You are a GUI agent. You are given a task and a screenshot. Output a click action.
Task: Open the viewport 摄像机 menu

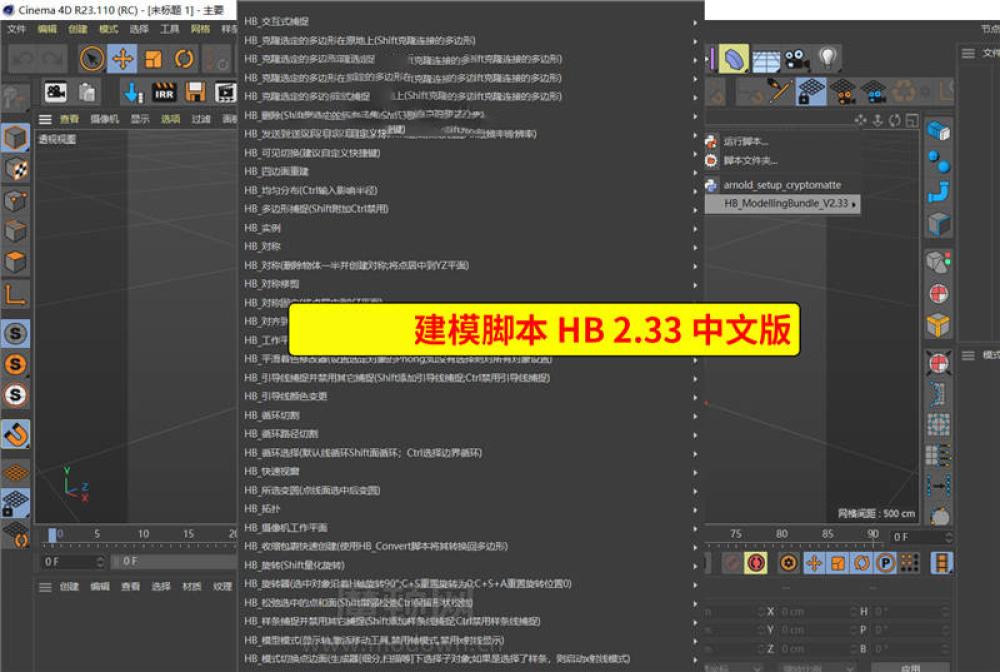click(104, 119)
